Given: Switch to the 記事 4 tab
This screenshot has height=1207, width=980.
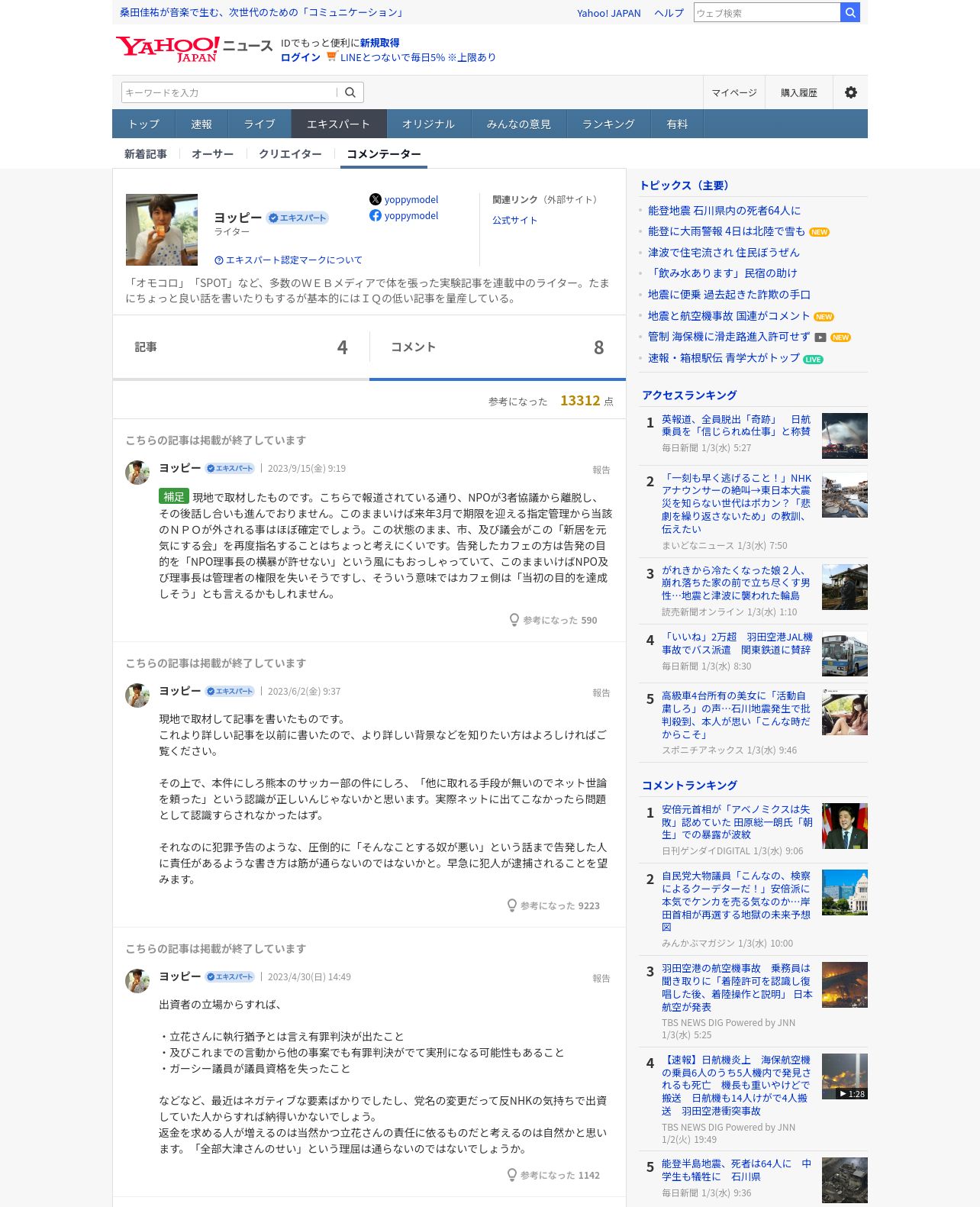Looking at the screenshot, I should click(x=241, y=347).
